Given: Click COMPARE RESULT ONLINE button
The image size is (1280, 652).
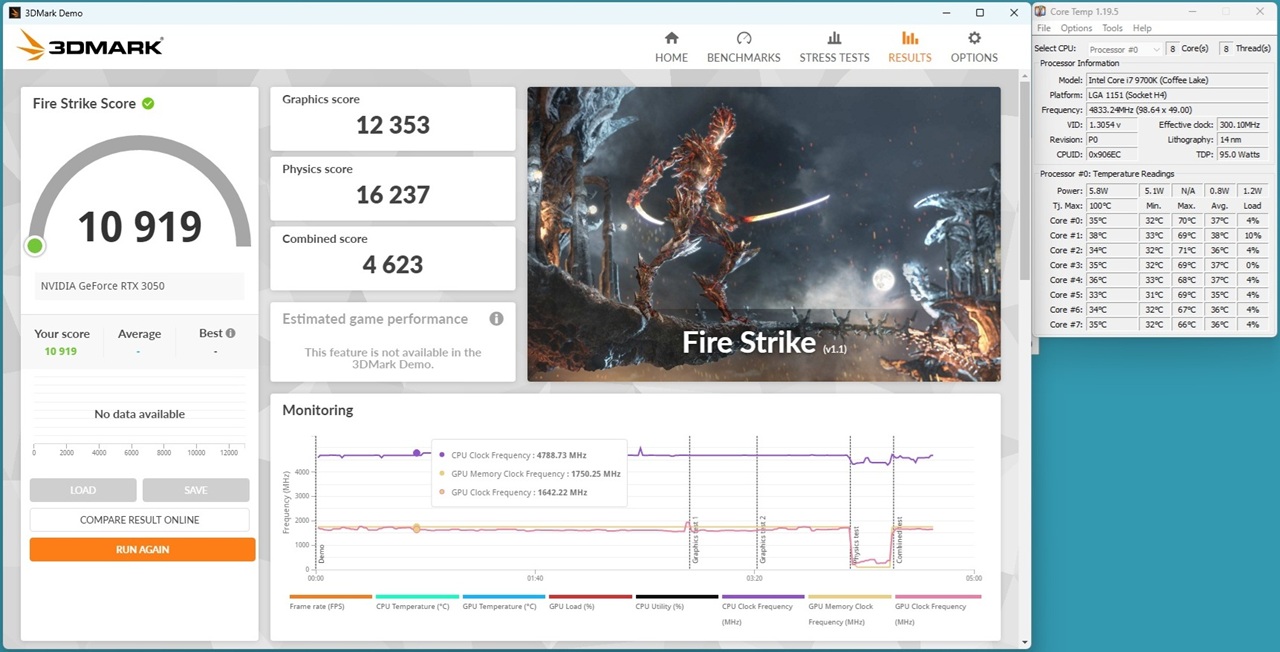Looking at the screenshot, I should pyautogui.click(x=139, y=520).
